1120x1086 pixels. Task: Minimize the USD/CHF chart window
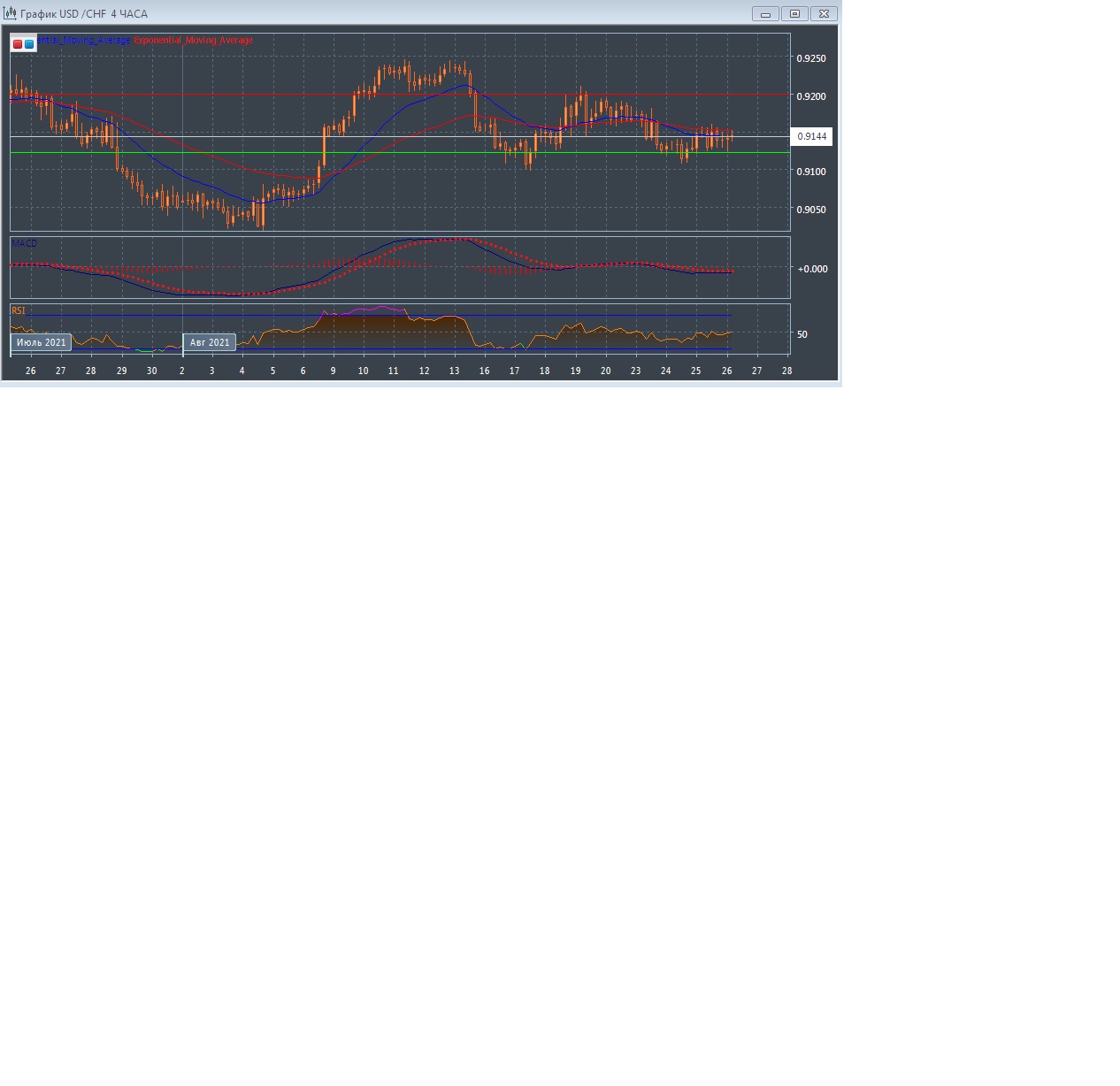click(765, 13)
